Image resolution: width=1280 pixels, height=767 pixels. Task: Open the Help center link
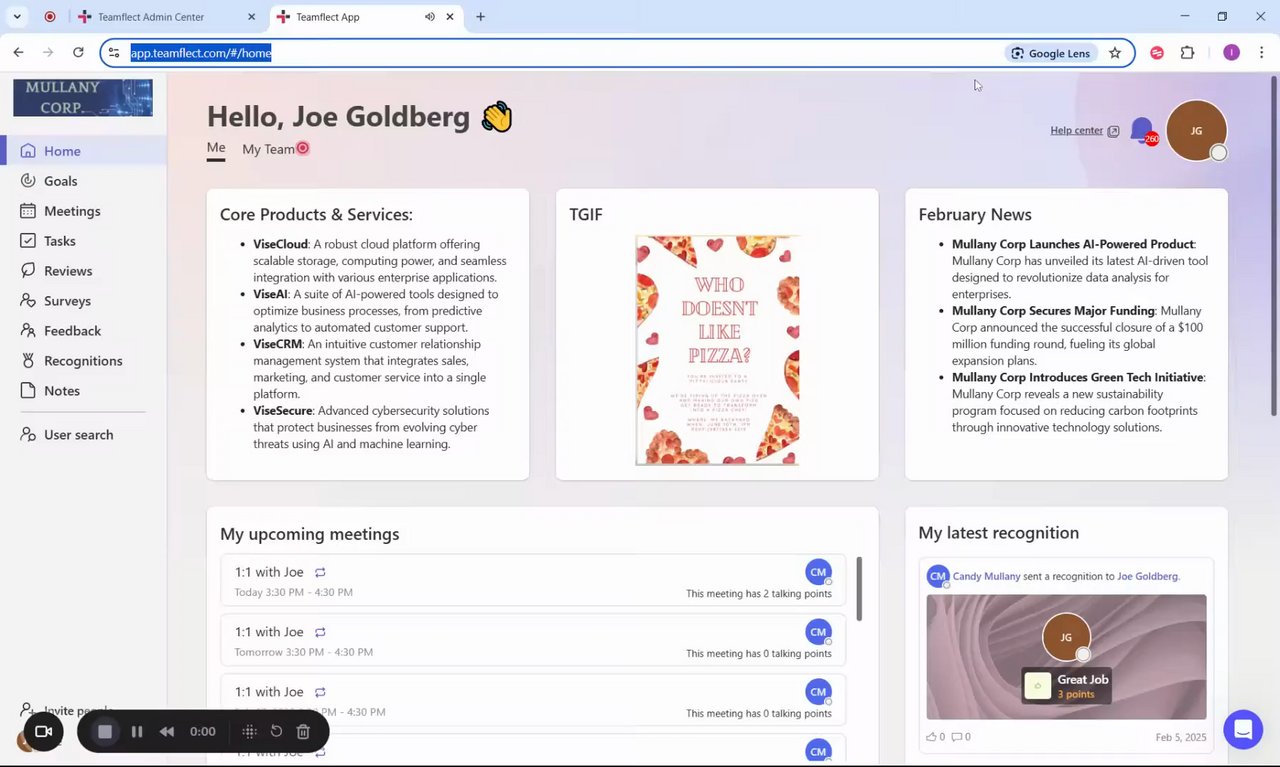pos(1085,130)
